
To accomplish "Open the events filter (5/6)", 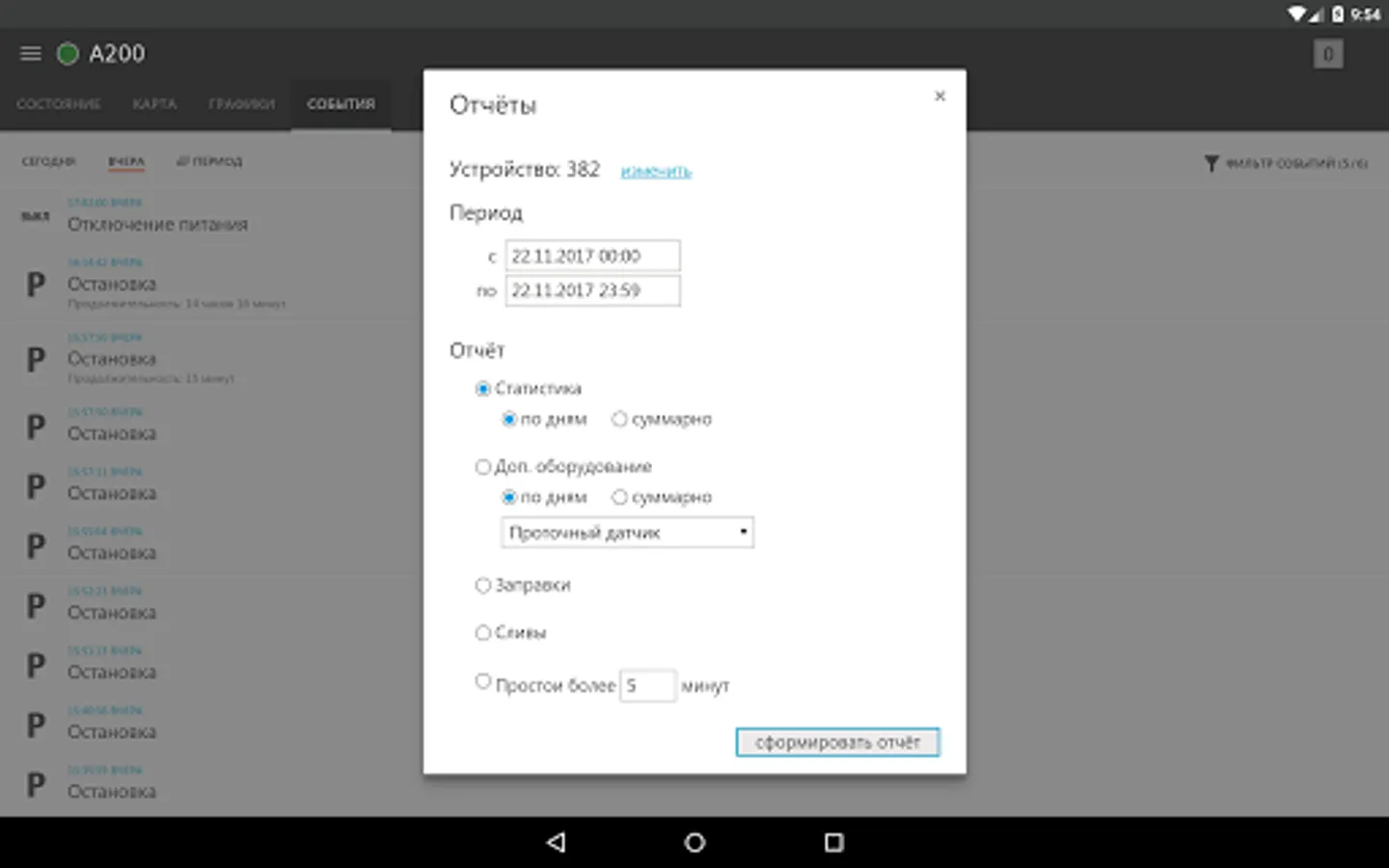I will click(1286, 163).
